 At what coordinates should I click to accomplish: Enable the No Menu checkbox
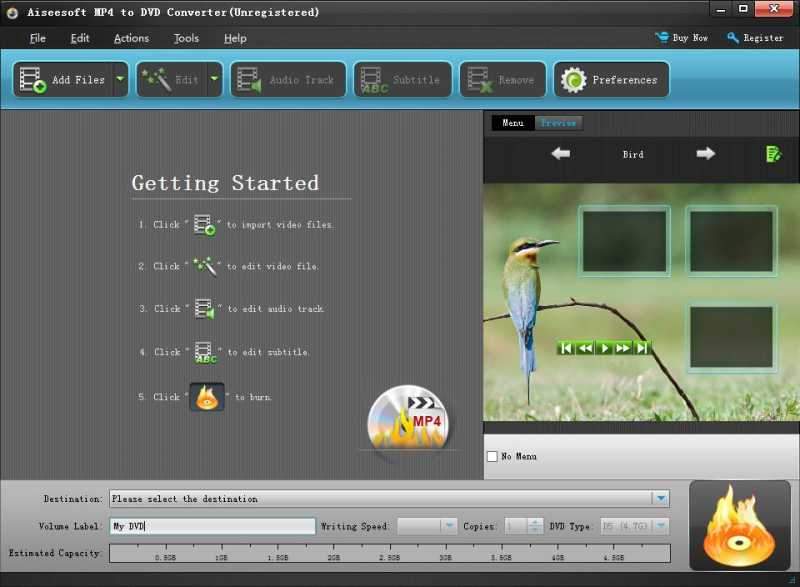pos(491,456)
